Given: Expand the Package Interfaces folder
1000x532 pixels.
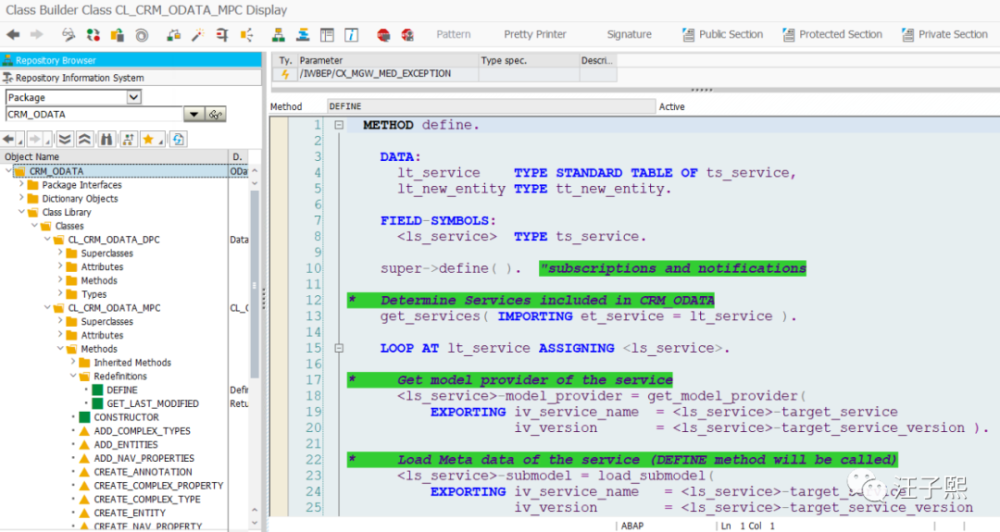Looking at the screenshot, I should 22,185.
